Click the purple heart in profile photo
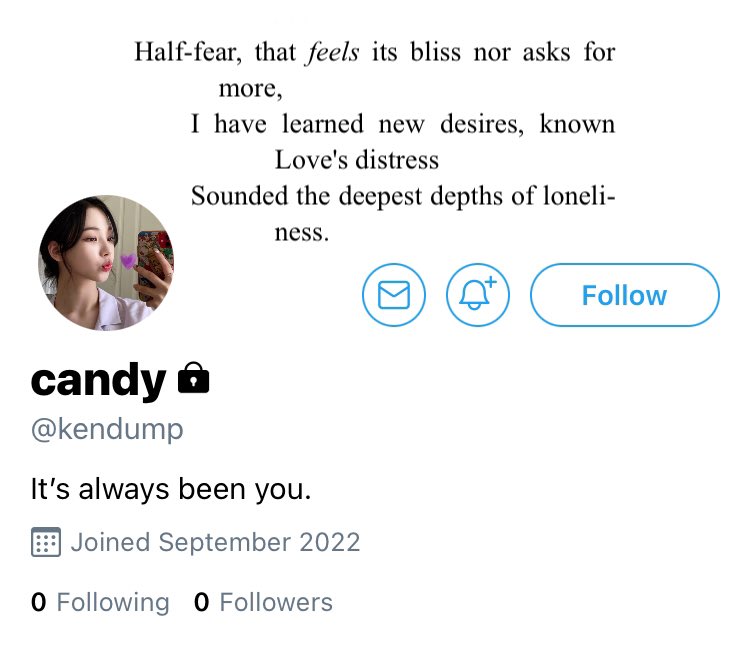The width and height of the screenshot is (750, 647). tap(128, 261)
